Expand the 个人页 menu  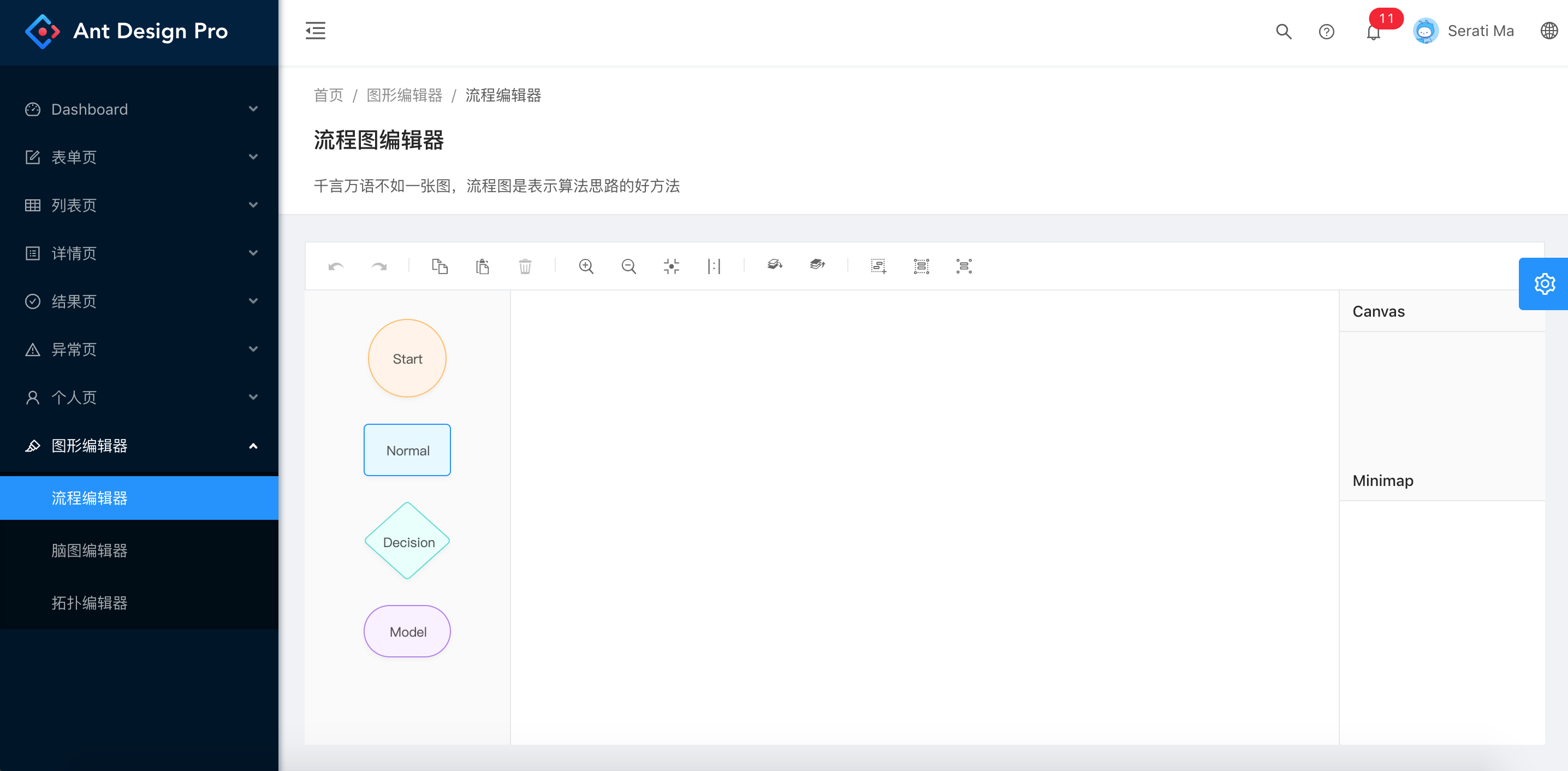139,398
